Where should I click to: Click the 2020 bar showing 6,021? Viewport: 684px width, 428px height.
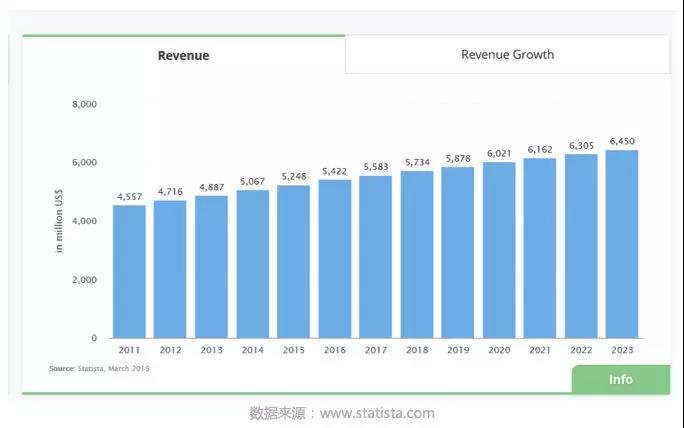499,250
